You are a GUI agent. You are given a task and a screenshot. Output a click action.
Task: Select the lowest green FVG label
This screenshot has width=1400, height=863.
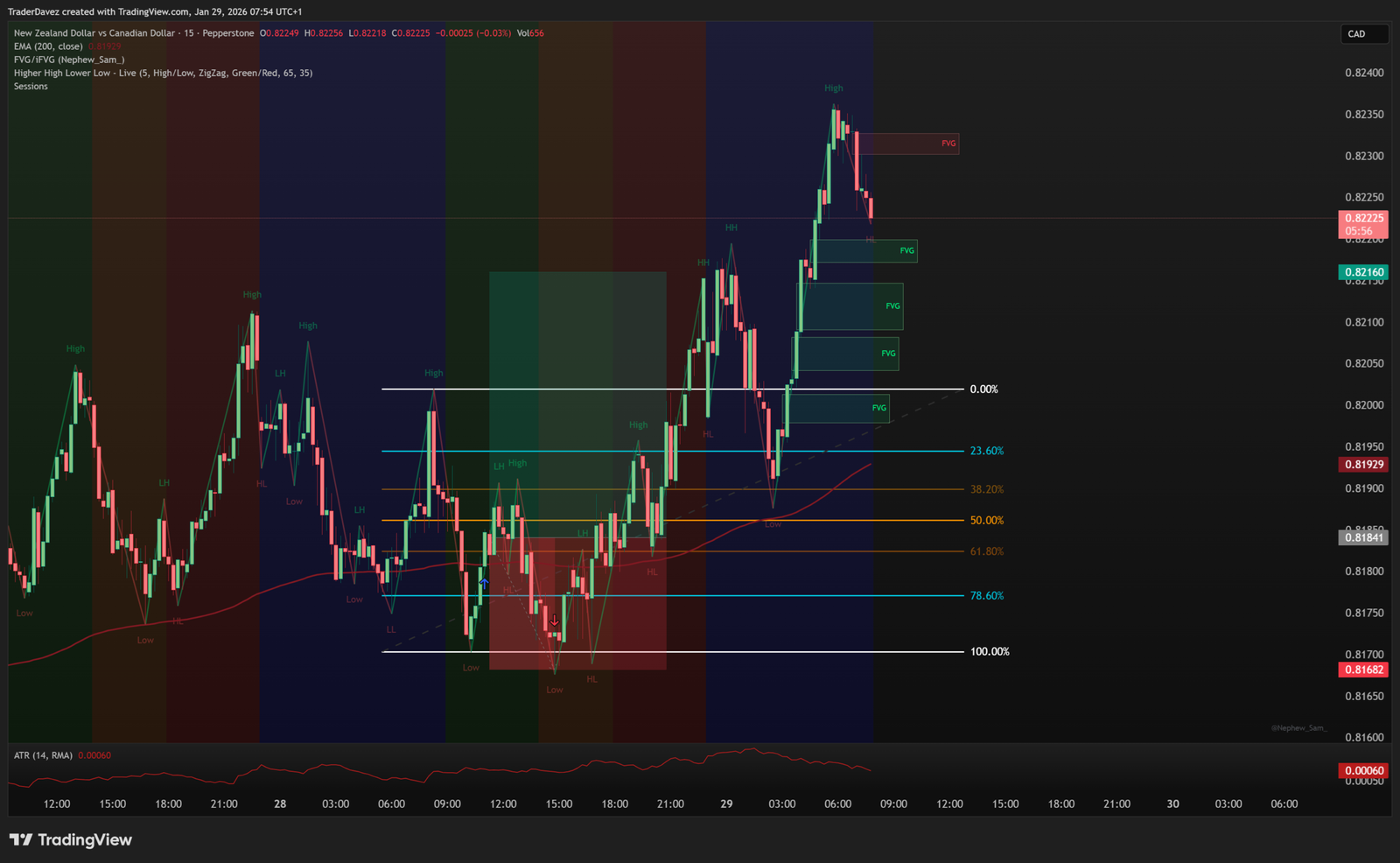878,408
